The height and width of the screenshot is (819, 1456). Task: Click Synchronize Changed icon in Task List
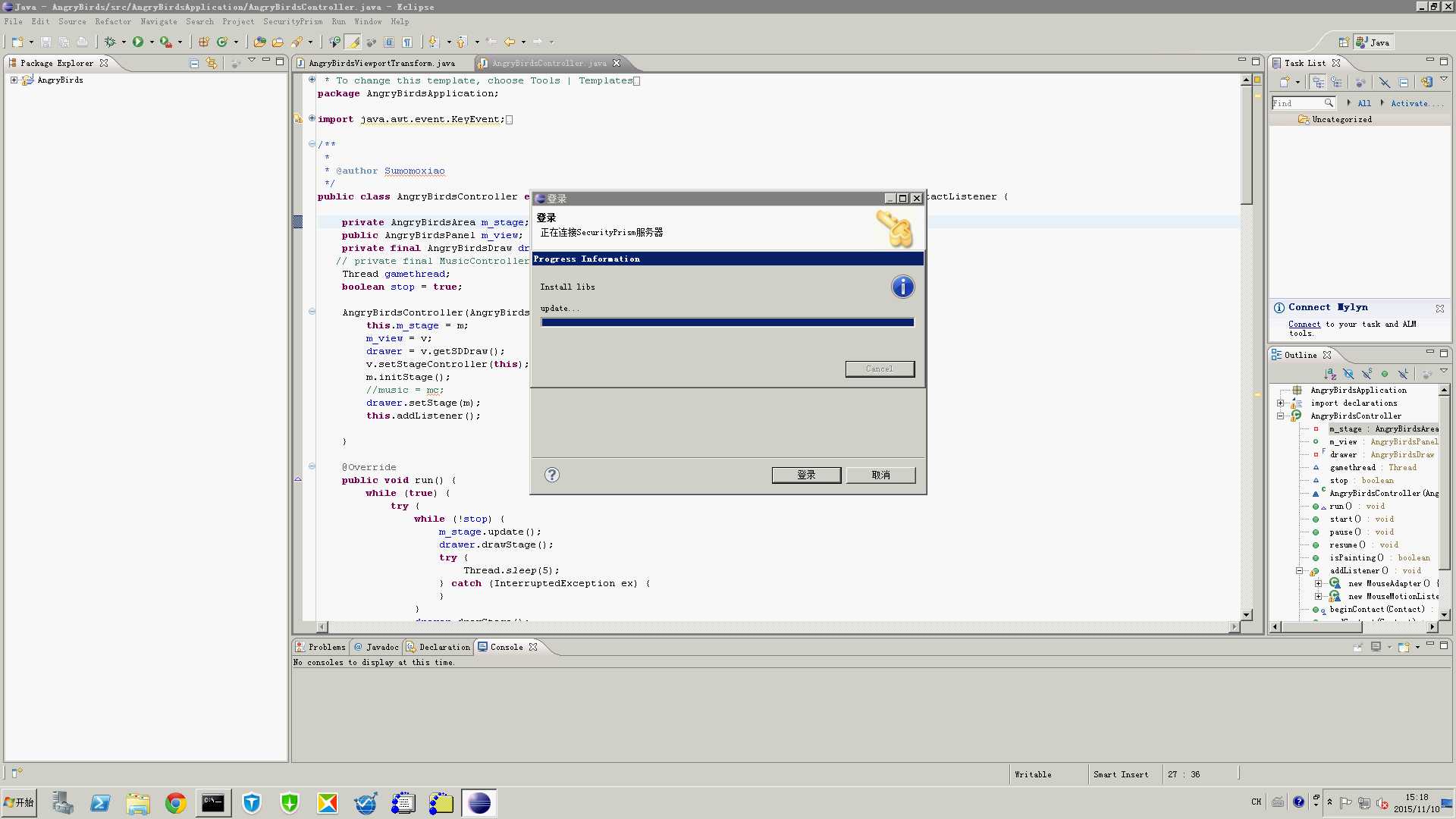point(1426,82)
